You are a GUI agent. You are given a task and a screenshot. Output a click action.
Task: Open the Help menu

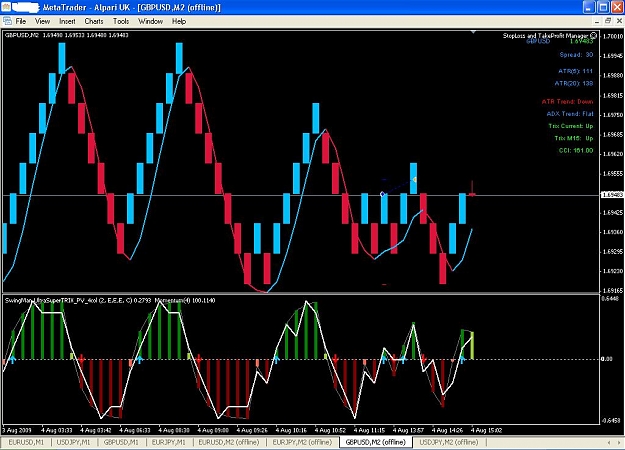179,22
